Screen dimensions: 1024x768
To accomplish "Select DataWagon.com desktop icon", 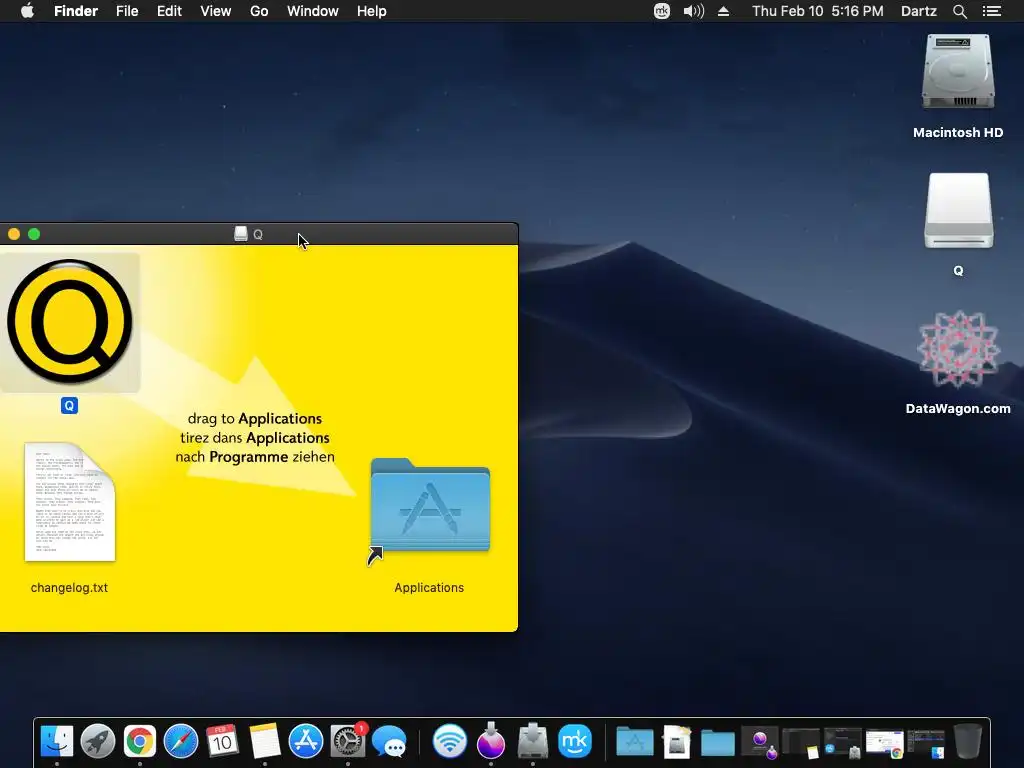I will coord(958,350).
